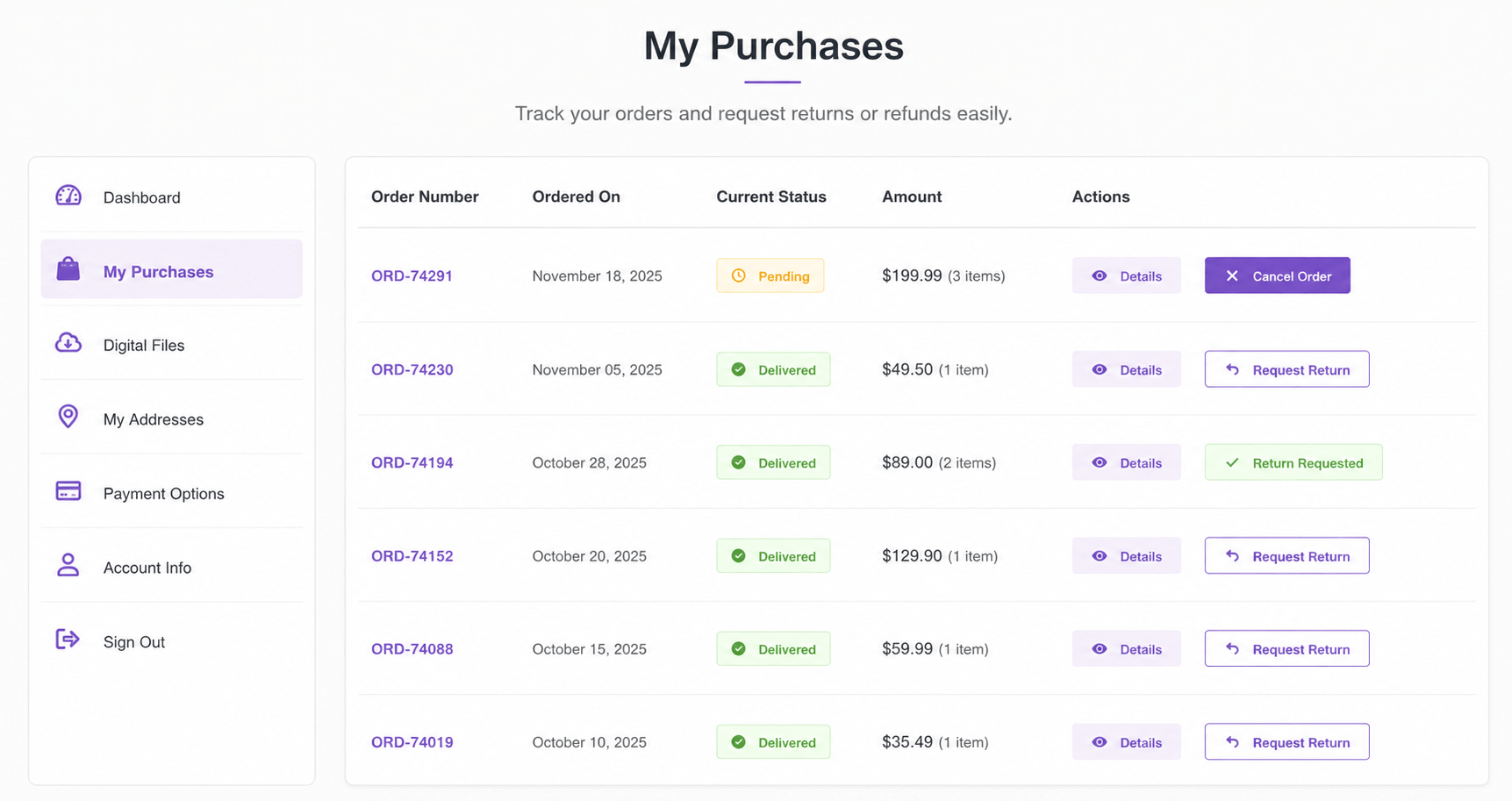Image resolution: width=1512 pixels, height=801 pixels.
Task: Click the $49.50 (1 item) amount
Action: (935, 369)
